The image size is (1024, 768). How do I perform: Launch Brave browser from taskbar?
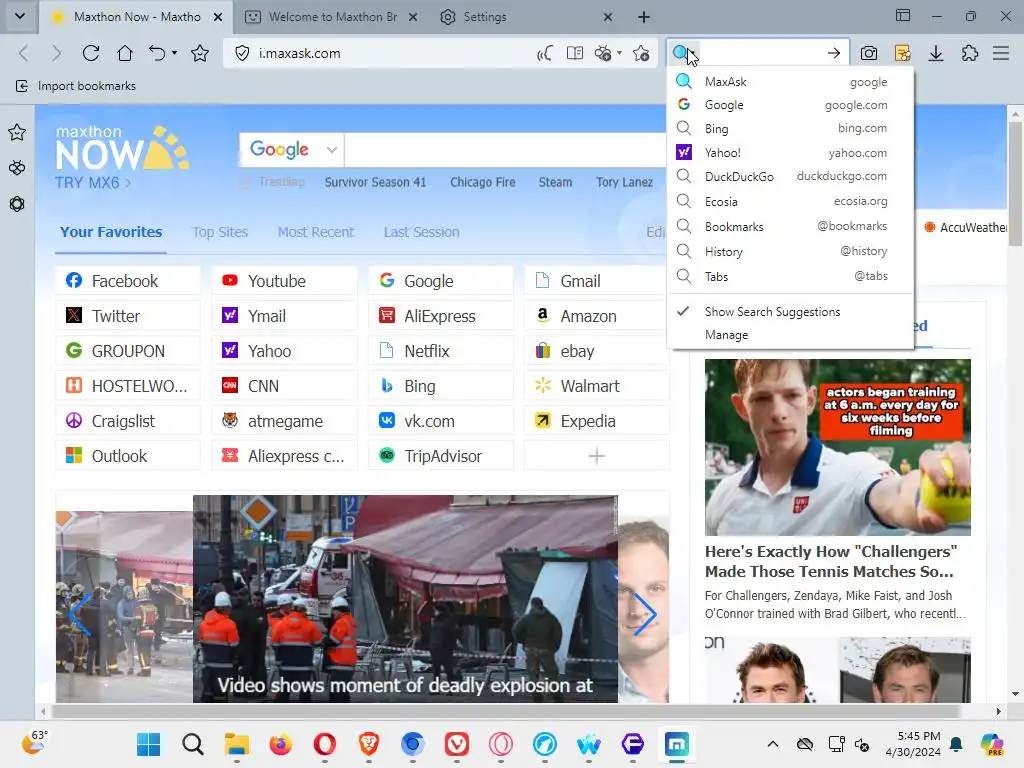tap(368, 744)
